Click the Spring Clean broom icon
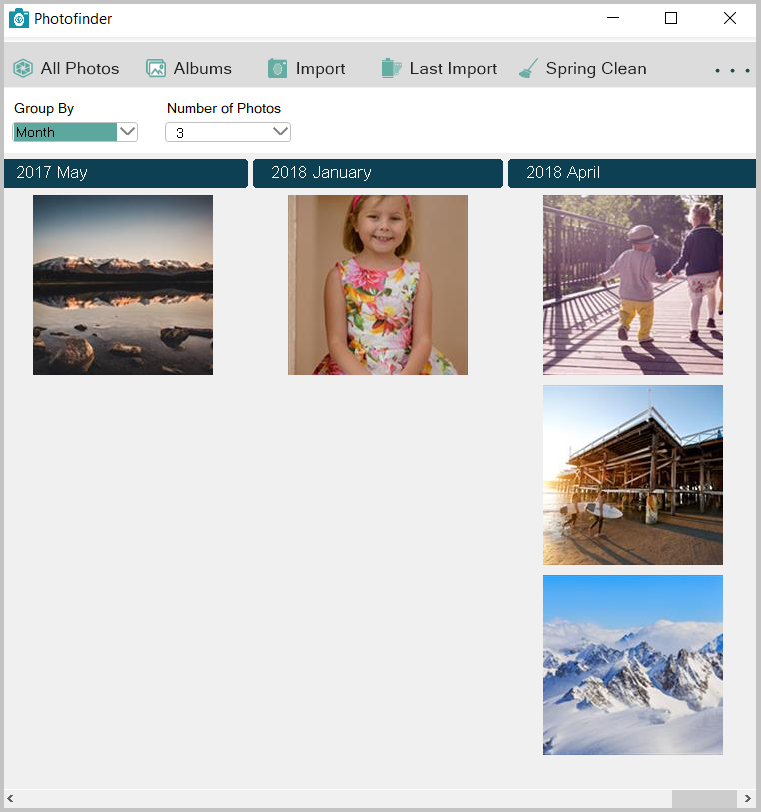 point(529,68)
